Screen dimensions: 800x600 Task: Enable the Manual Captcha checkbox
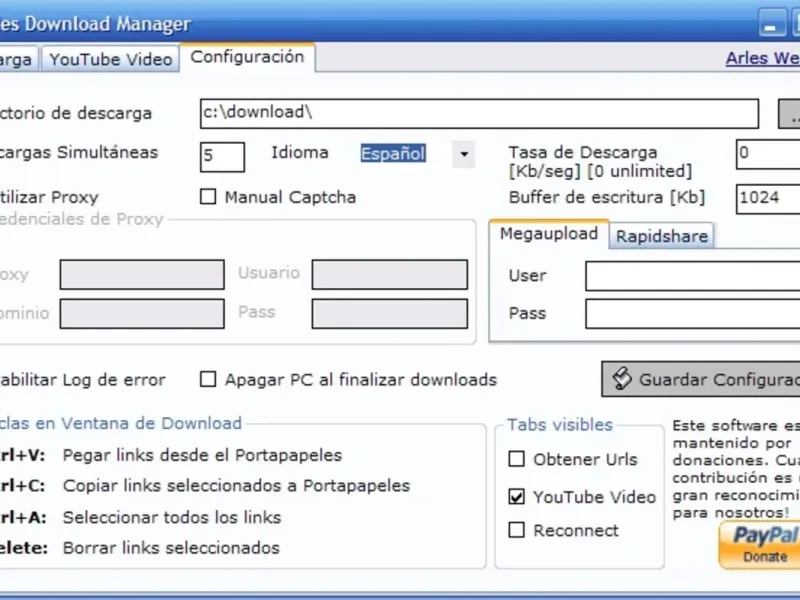click(208, 197)
